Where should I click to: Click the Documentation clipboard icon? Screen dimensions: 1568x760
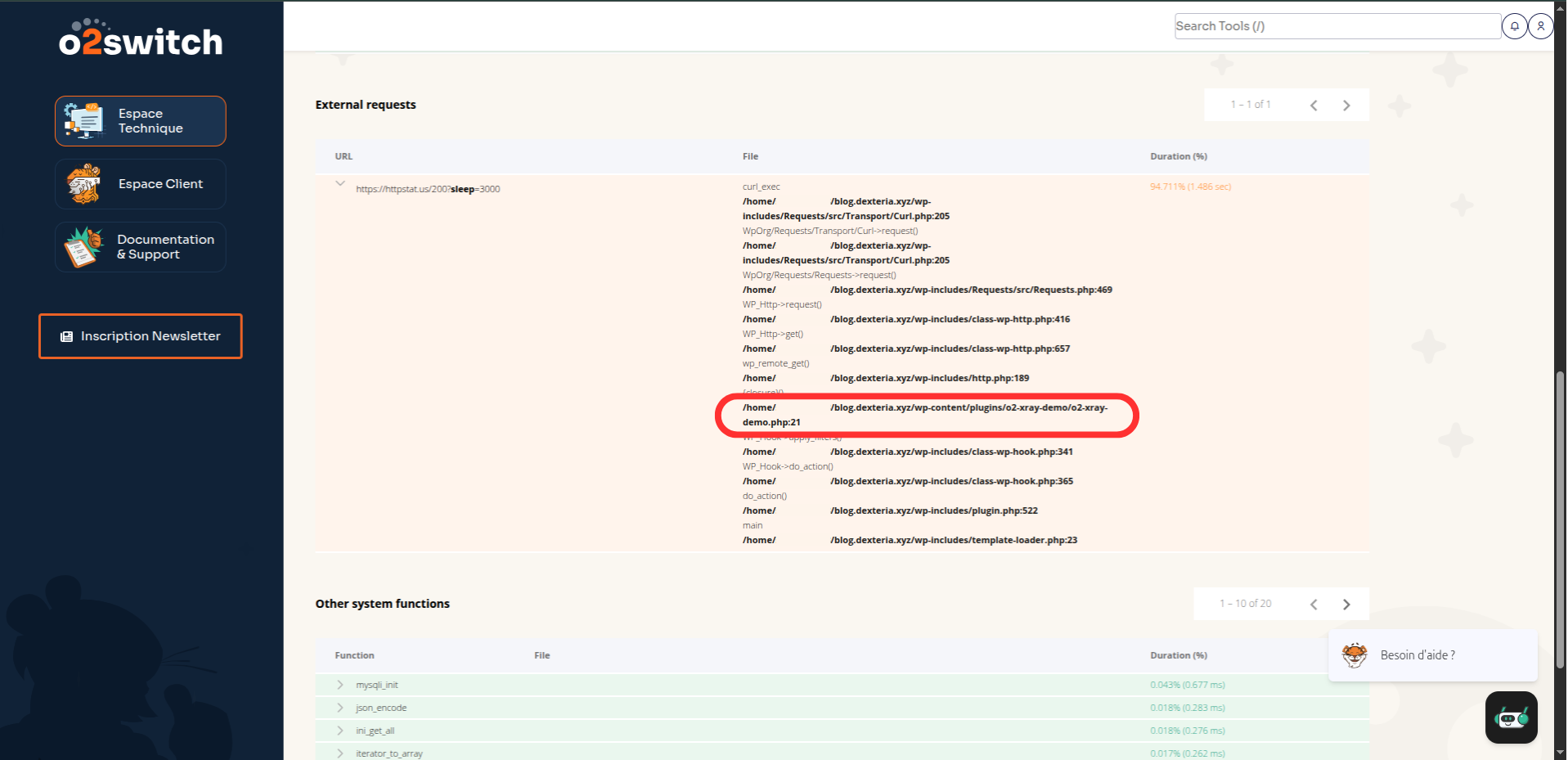[x=84, y=247]
